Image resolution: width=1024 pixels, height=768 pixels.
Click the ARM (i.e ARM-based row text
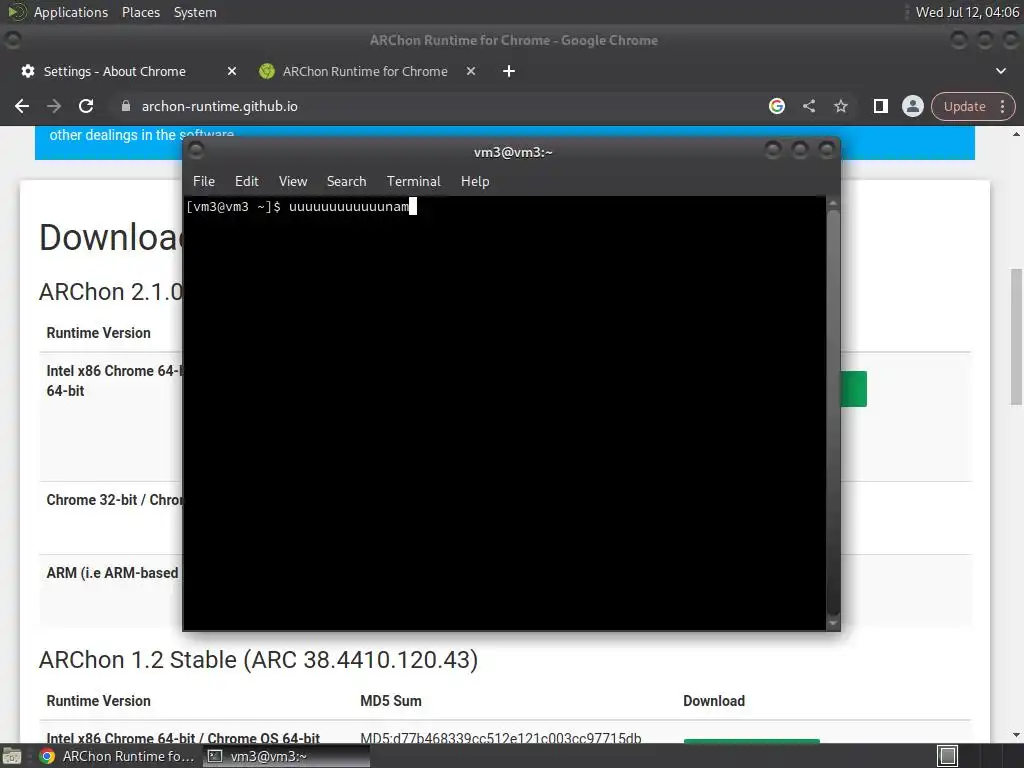pyautogui.click(x=112, y=573)
